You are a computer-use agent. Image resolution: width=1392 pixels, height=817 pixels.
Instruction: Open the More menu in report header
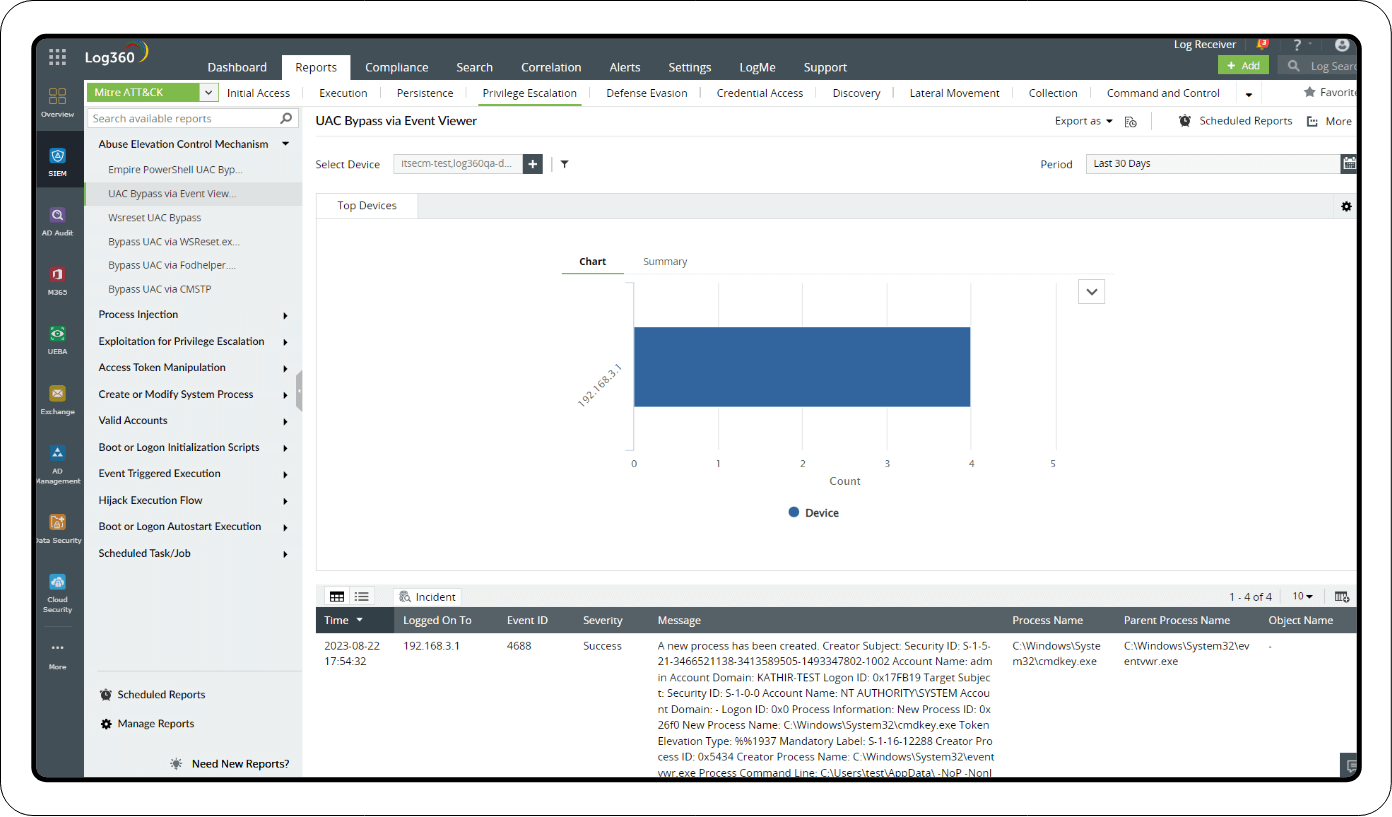(1329, 121)
